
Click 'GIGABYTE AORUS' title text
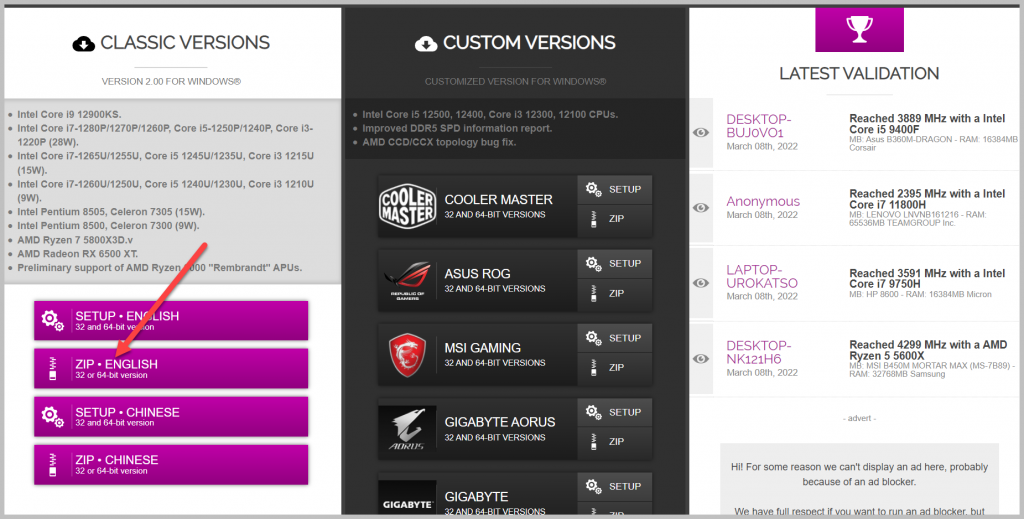point(500,422)
